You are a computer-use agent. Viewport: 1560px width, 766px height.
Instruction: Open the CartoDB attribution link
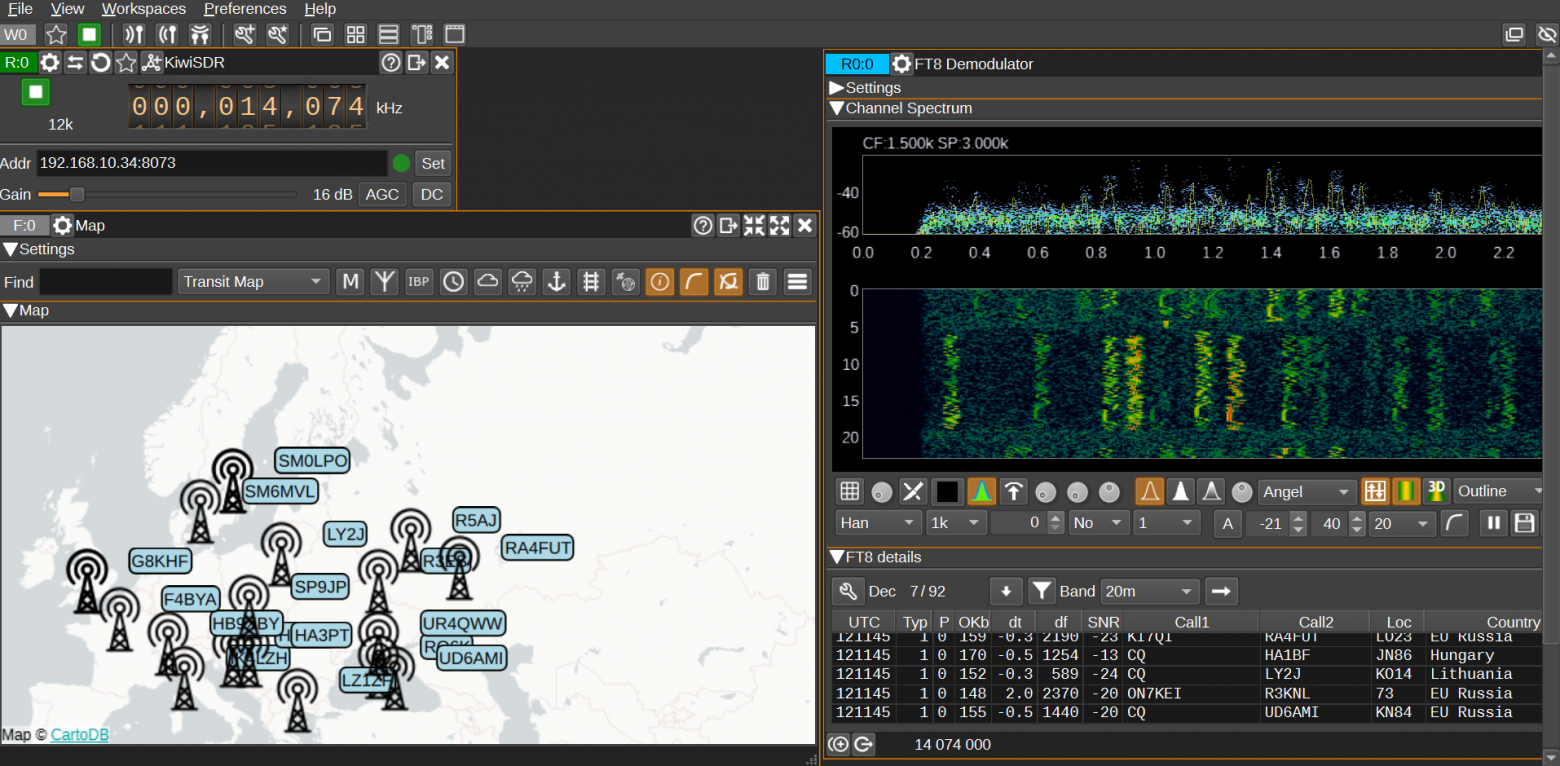tap(79, 734)
